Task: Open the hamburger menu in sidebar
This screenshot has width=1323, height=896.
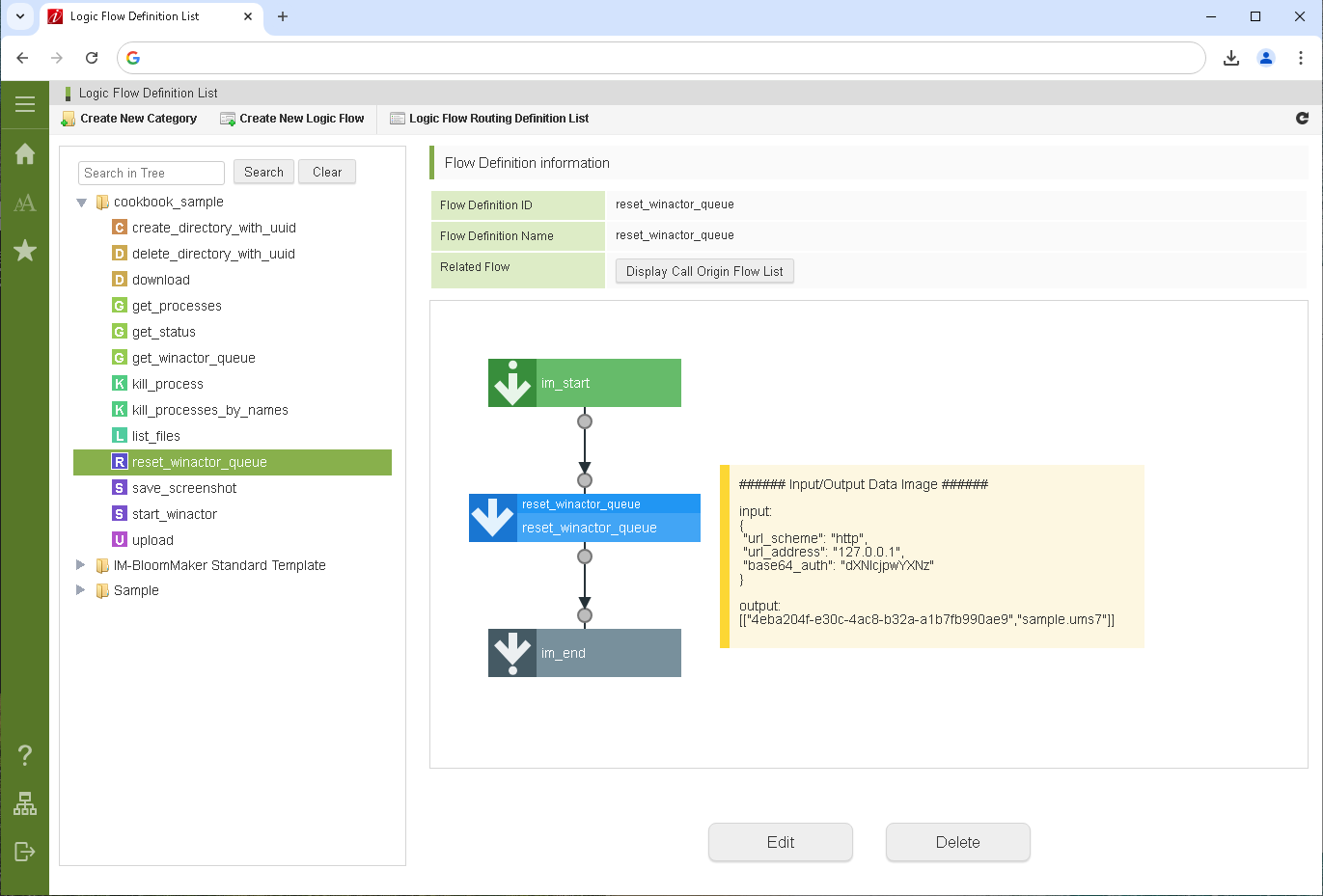Action: (x=25, y=104)
